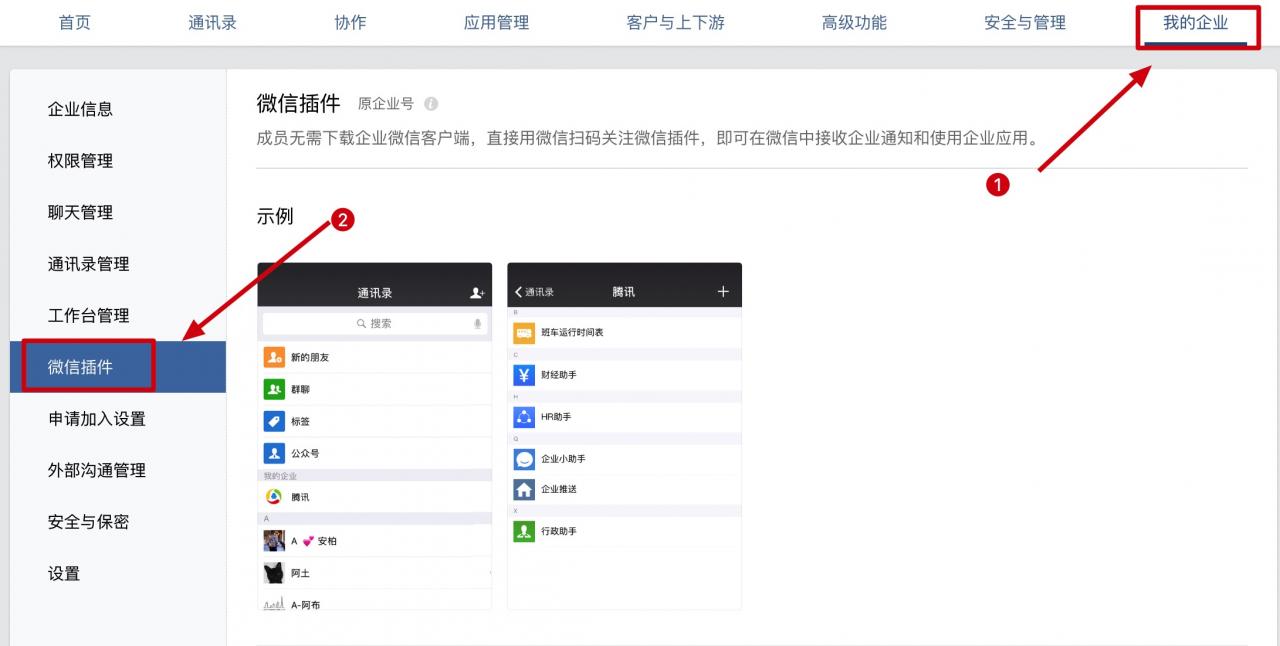Select the 我的企业 tab
The width and height of the screenshot is (1280, 646).
point(1196,22)
